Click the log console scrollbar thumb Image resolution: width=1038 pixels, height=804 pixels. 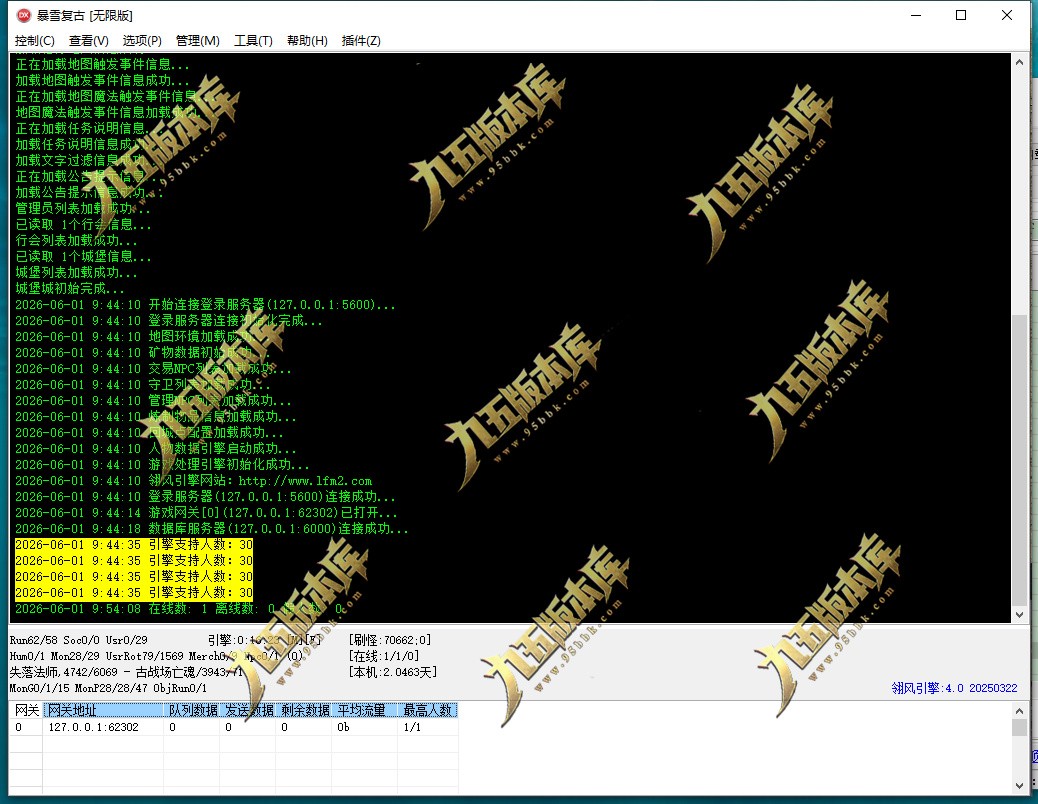point(1019,459)
